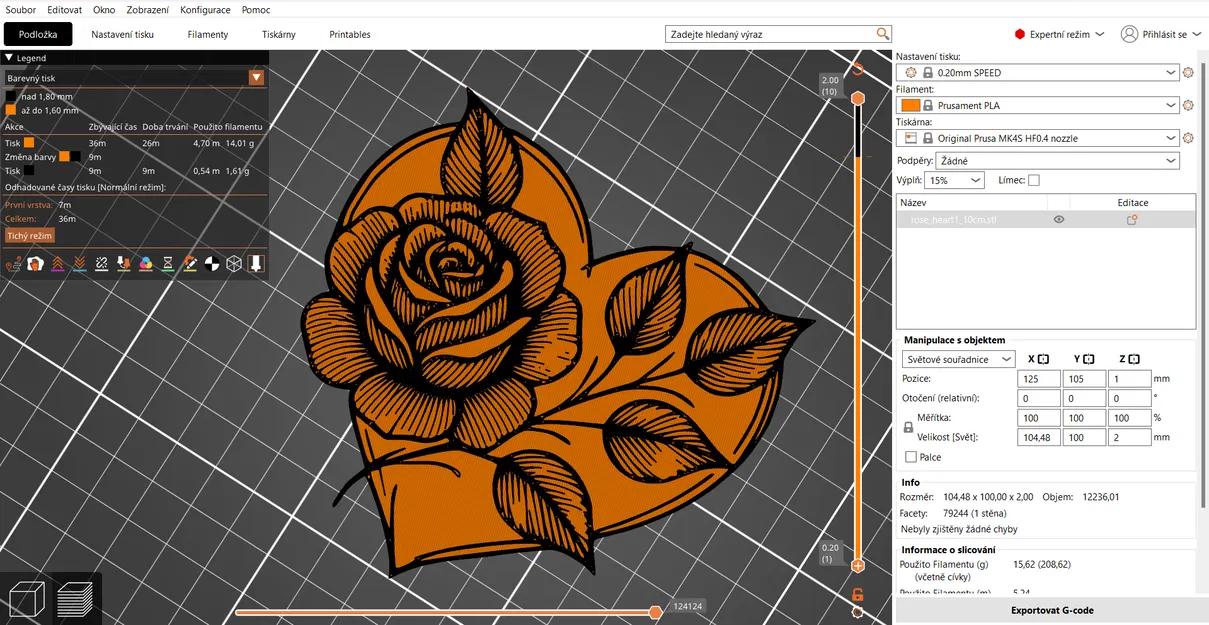Switch to the Filamenty tab
This screenshot has width=1209, height=625.
point(207,34)
